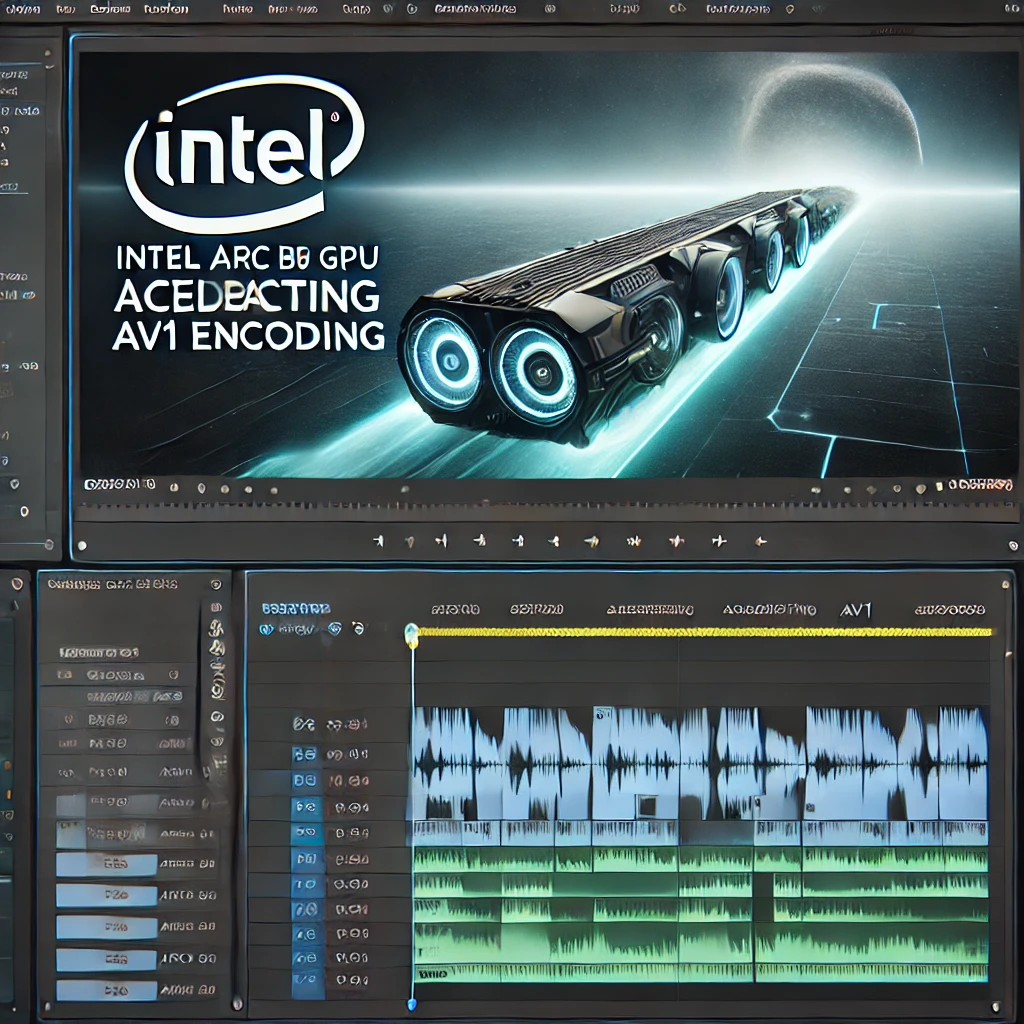Click the white dot in preview panel's bottom-left corner
This screenshot has height=1024, width=1024.
click(82, 545)
